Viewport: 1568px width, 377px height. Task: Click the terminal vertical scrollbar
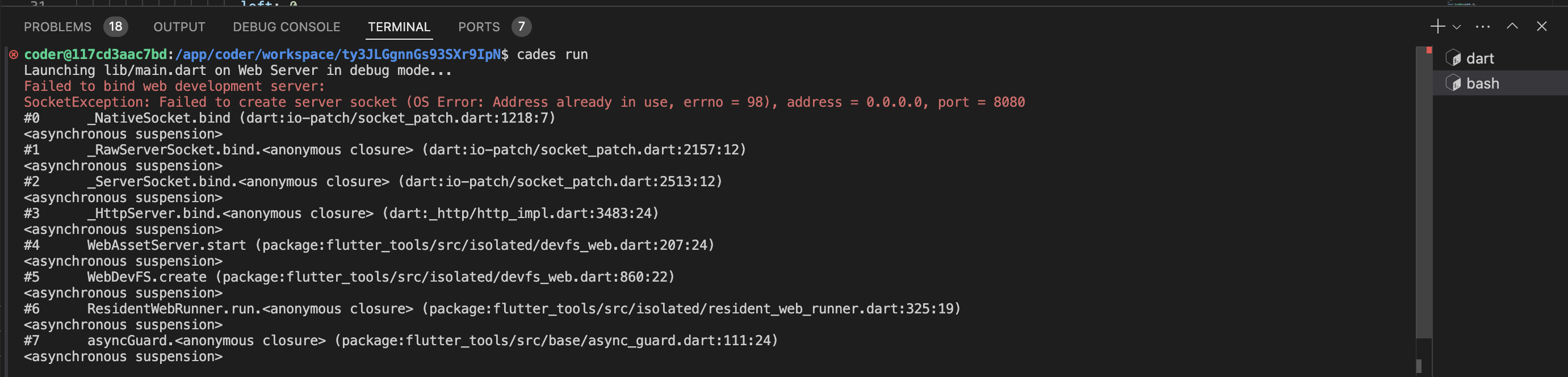coord(1424,192)
